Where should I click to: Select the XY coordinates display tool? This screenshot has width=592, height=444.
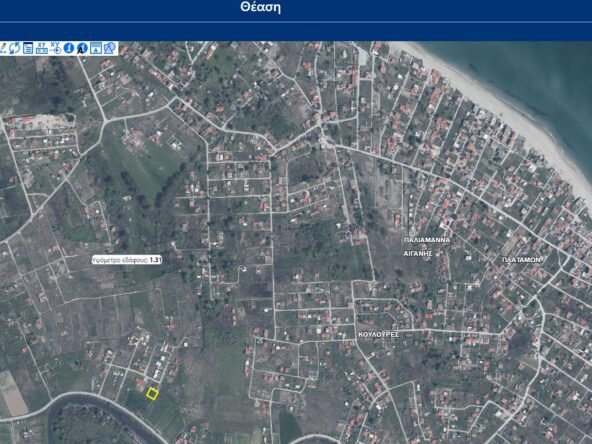(42, 48)
